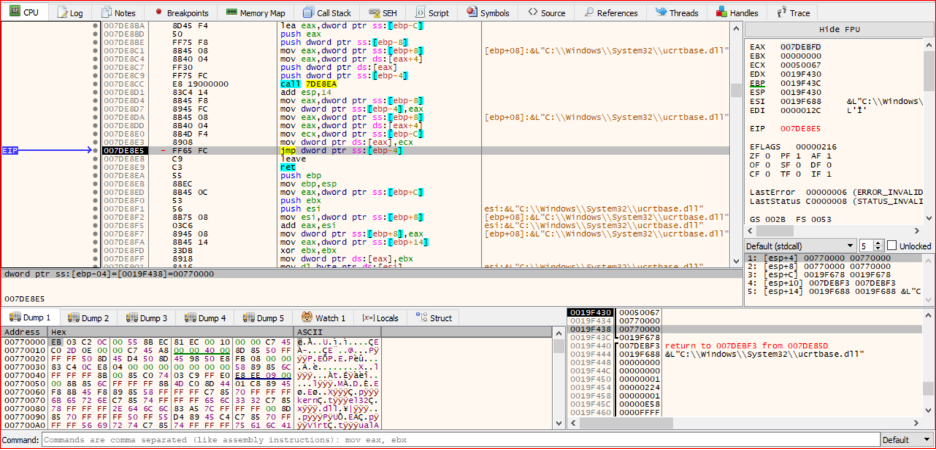Click the Command input field
936x450 pixels.
click(461, 439)
